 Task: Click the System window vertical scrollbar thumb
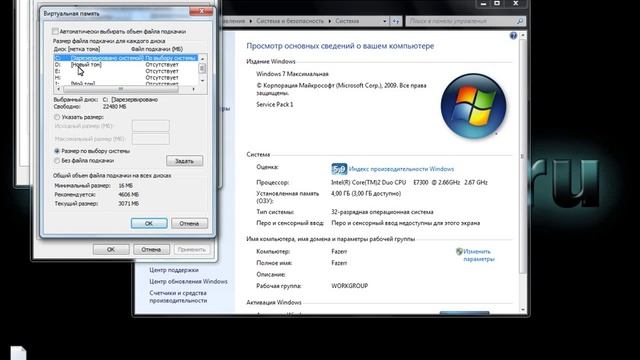pos(523,156)
